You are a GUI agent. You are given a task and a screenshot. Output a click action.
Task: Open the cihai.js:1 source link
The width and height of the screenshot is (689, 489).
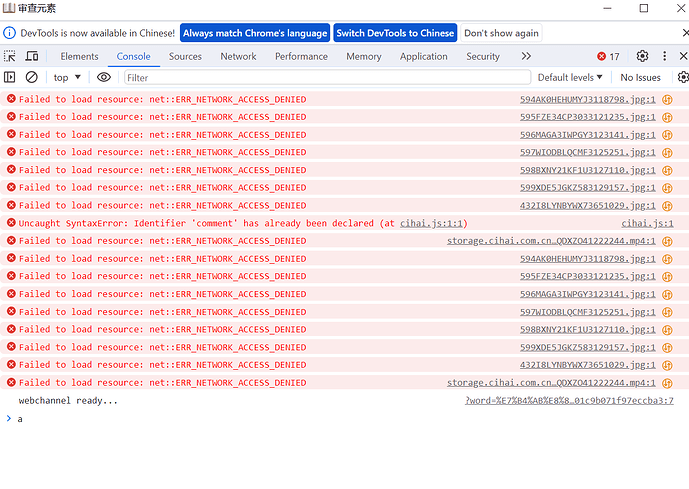tap(647, 223)
